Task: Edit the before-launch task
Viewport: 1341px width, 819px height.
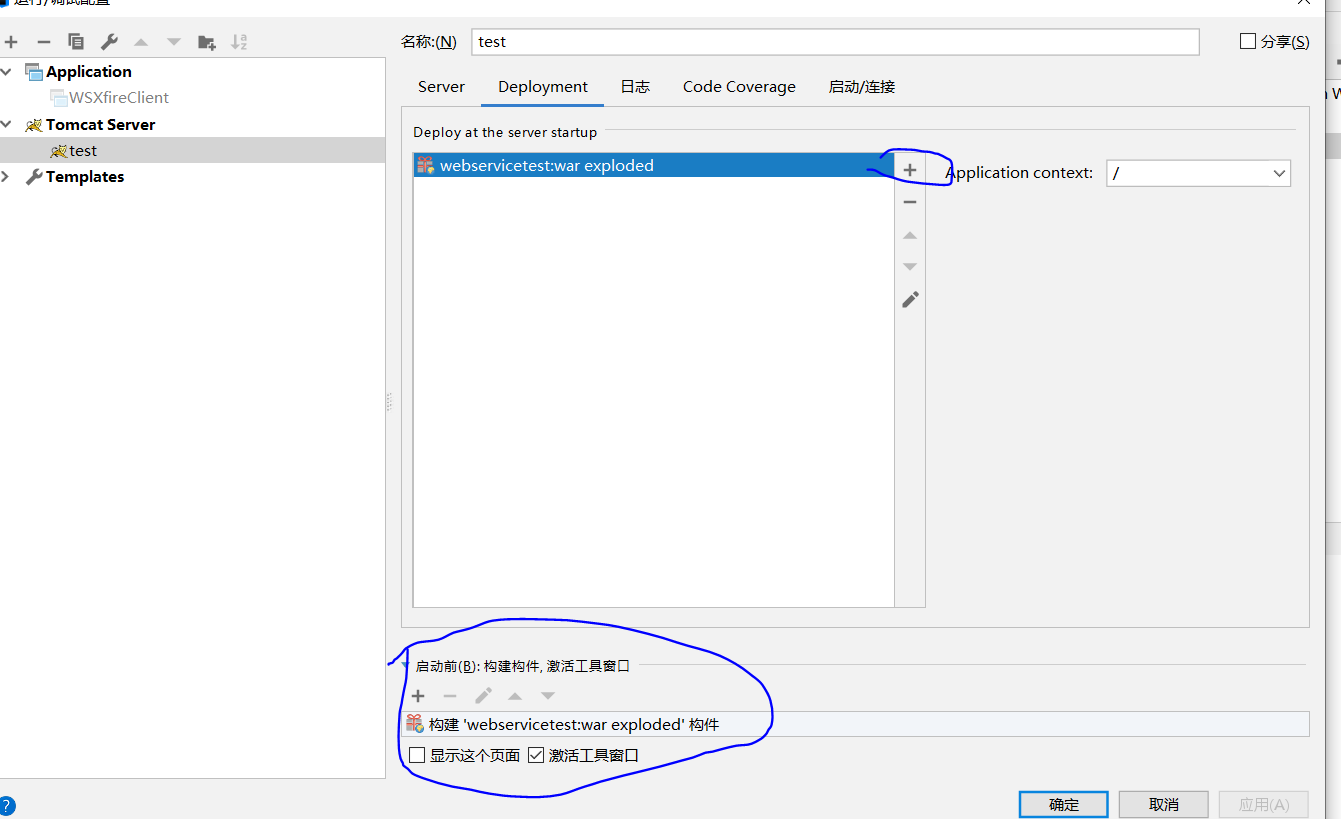Action: click(483, 696)
